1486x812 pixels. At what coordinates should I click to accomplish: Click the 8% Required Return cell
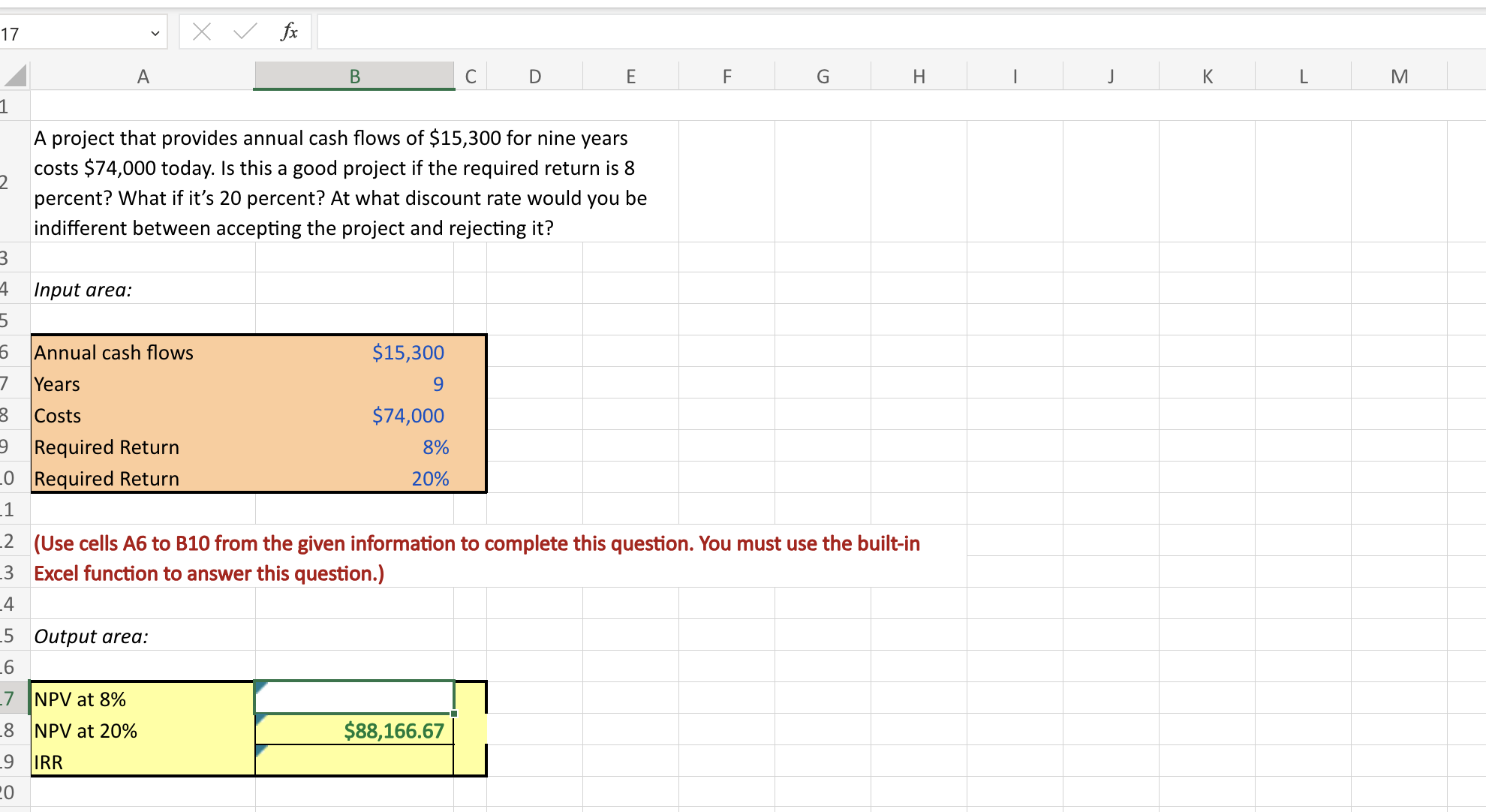(x=354, y=447)
